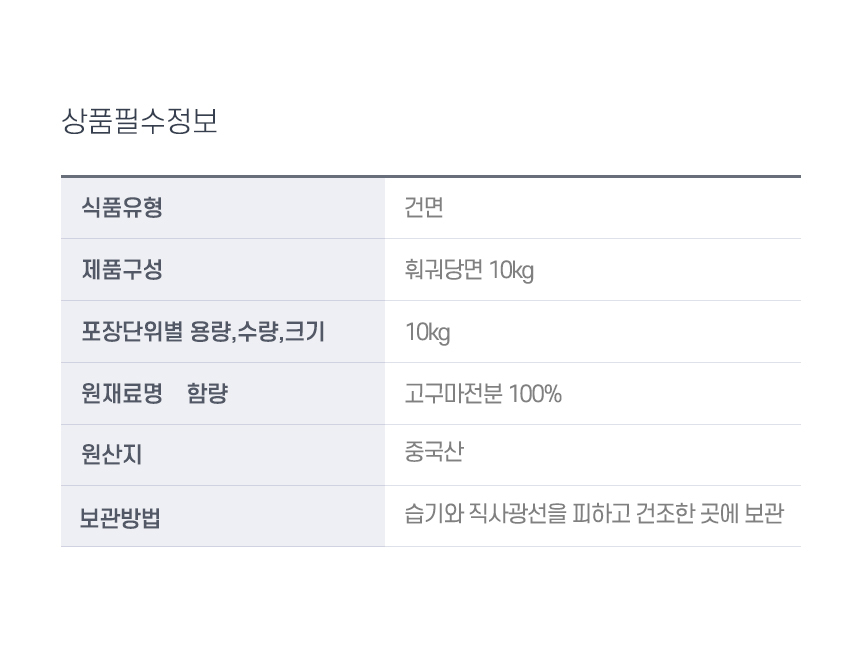Select the 식품유형 row label
This screenshot has width=860, height=655.
tap(122, 208)
